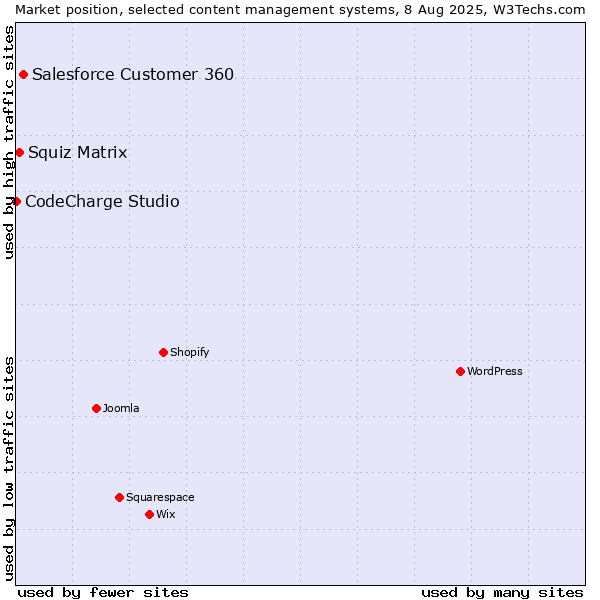This screenshot has height=600, width=600.
Task: Click the 'CodeCharge Studio' label
Action: (x=102, y=201)
